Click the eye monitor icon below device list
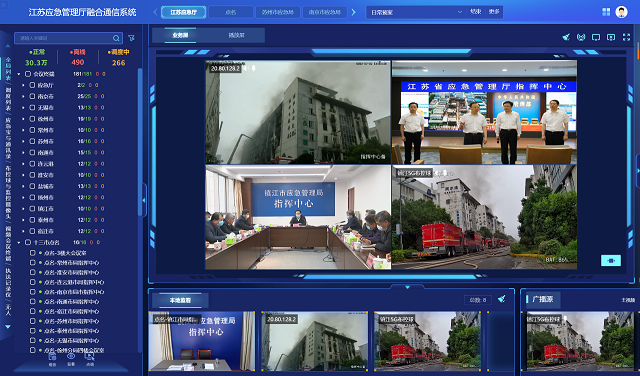 (71, 357)
